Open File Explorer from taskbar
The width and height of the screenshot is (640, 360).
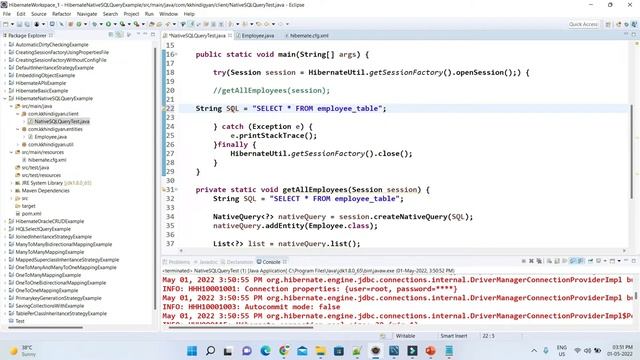[x=321, y=351]
